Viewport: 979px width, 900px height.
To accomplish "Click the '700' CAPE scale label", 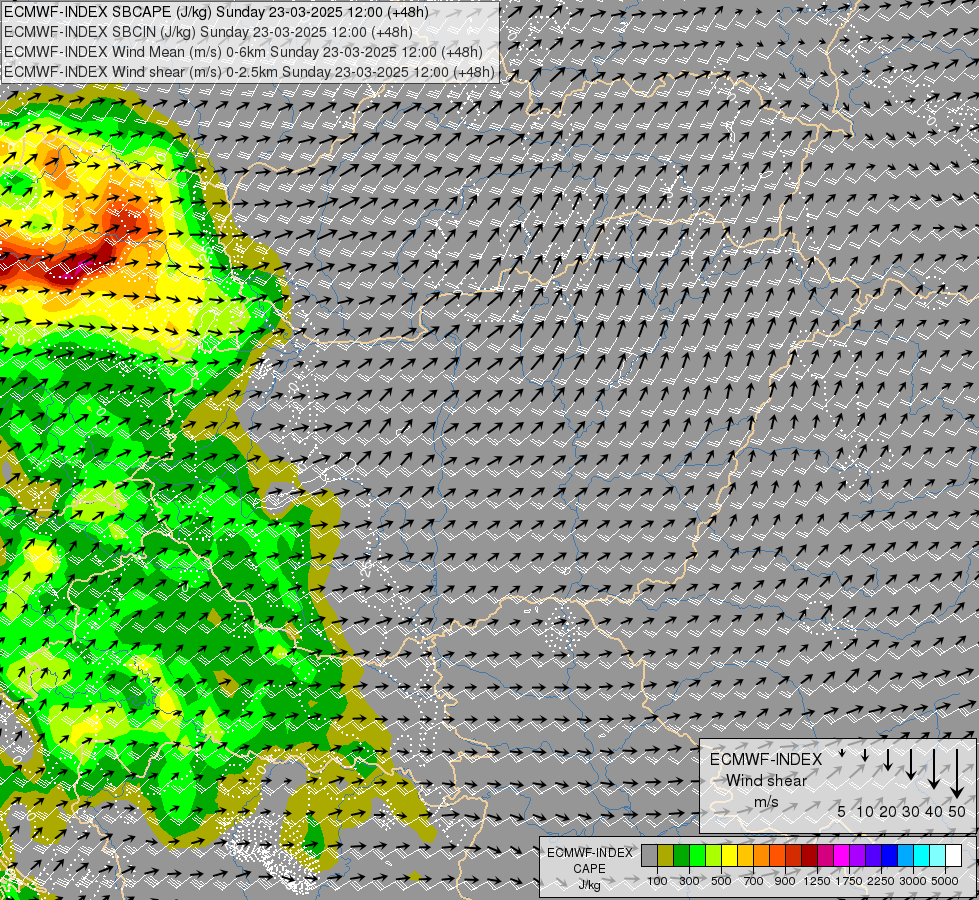I will (754, 881).
